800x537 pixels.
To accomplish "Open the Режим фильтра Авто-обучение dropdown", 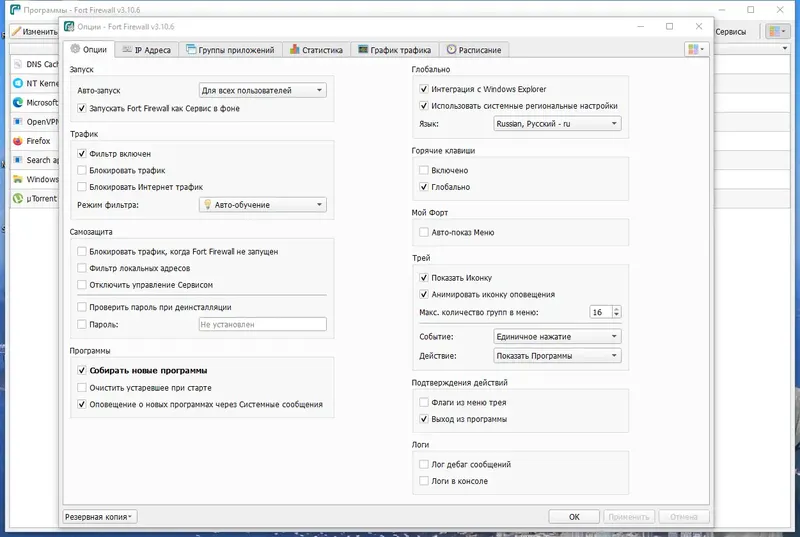I will tap(263, 205).
